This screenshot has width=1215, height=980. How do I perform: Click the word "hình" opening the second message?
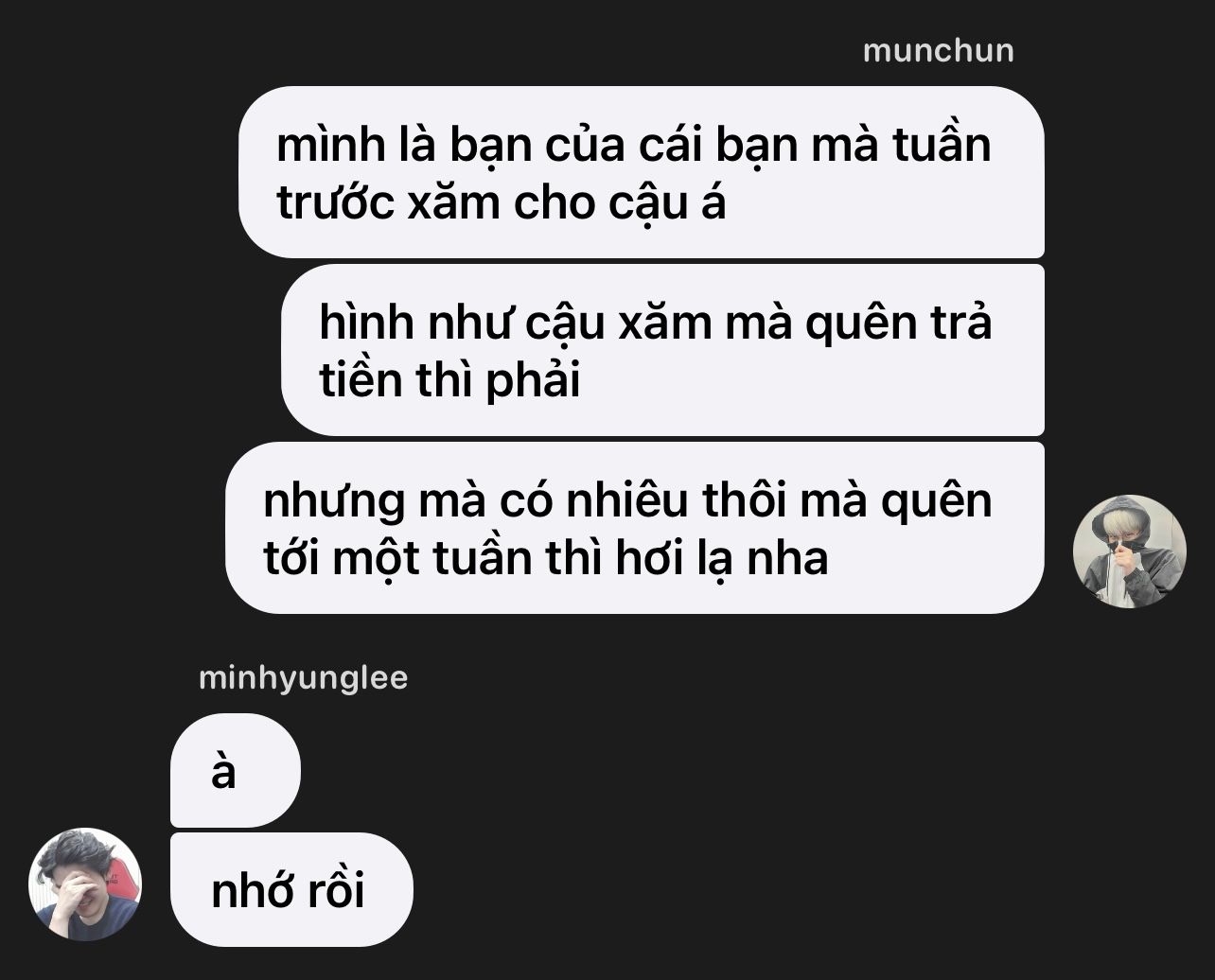366,324
